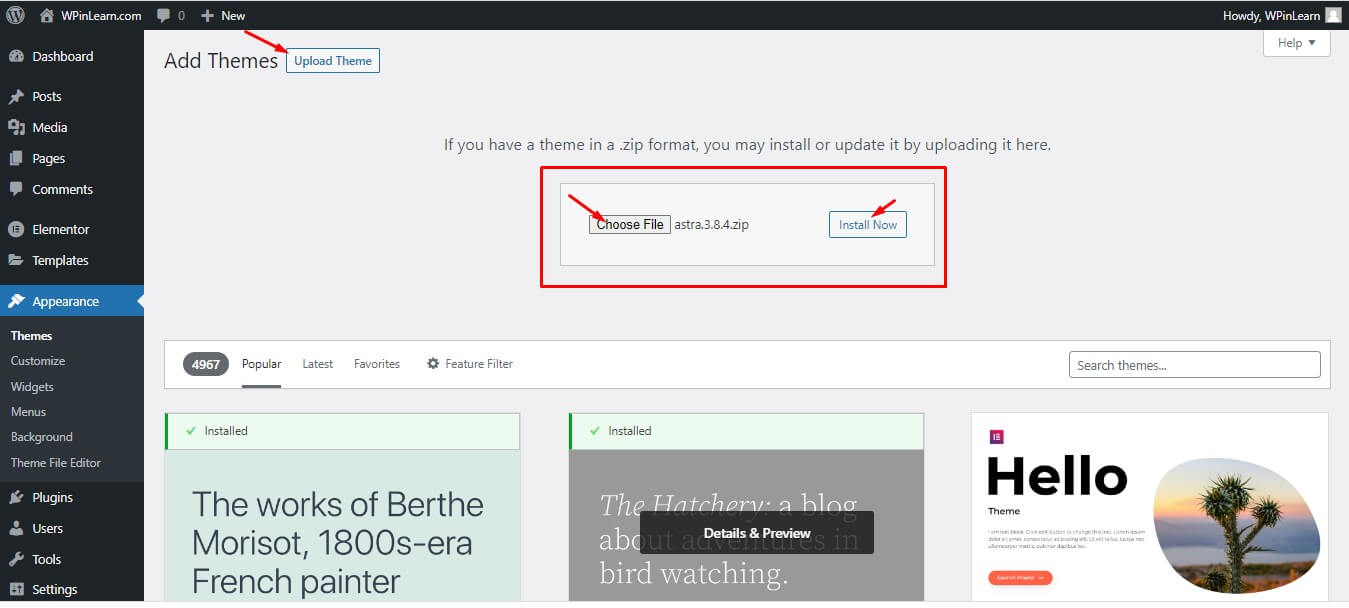This screenshot has height=608, width=1349.
Task: Open Menus under Appearance
Action: pos(28,412)
